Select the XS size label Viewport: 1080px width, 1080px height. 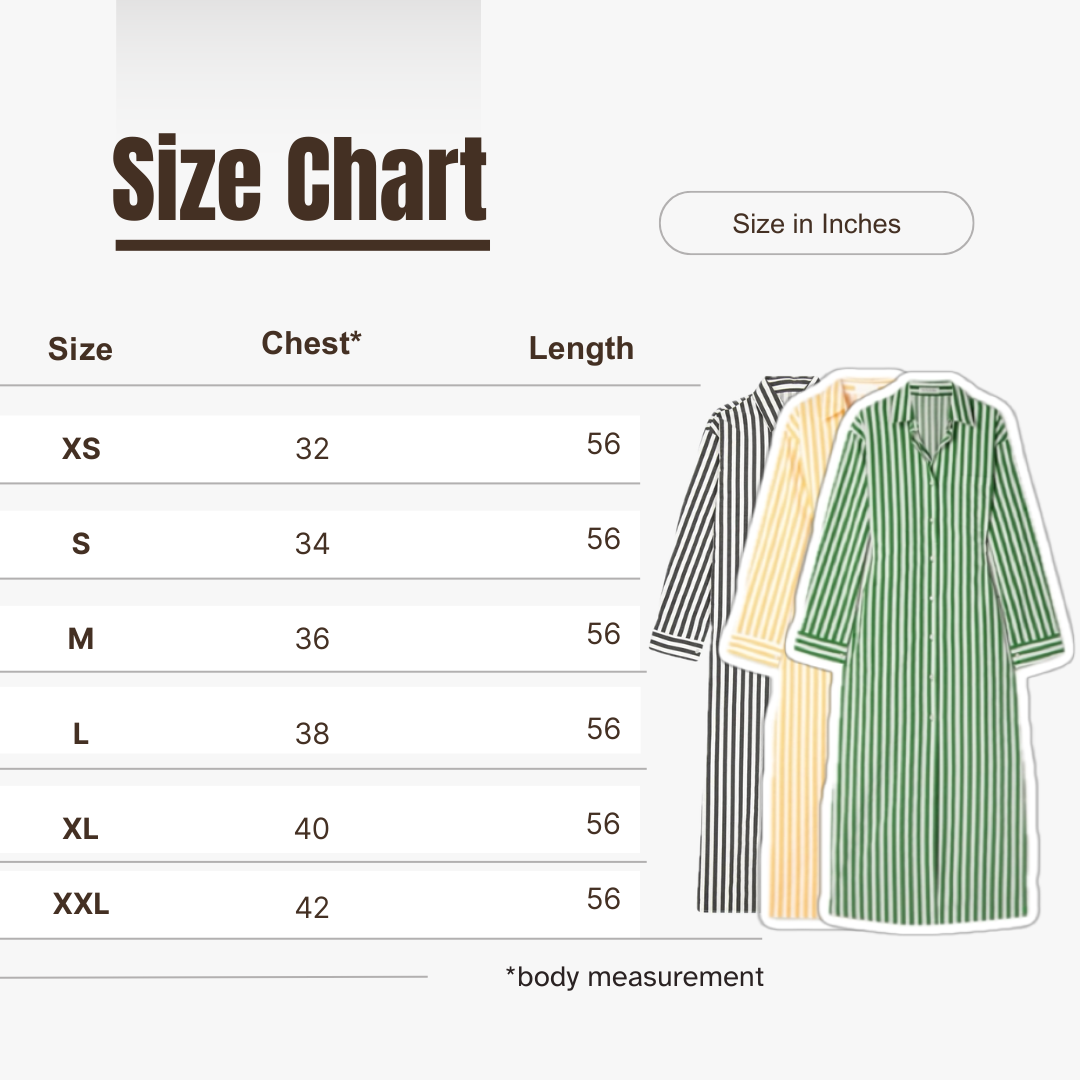81,449
